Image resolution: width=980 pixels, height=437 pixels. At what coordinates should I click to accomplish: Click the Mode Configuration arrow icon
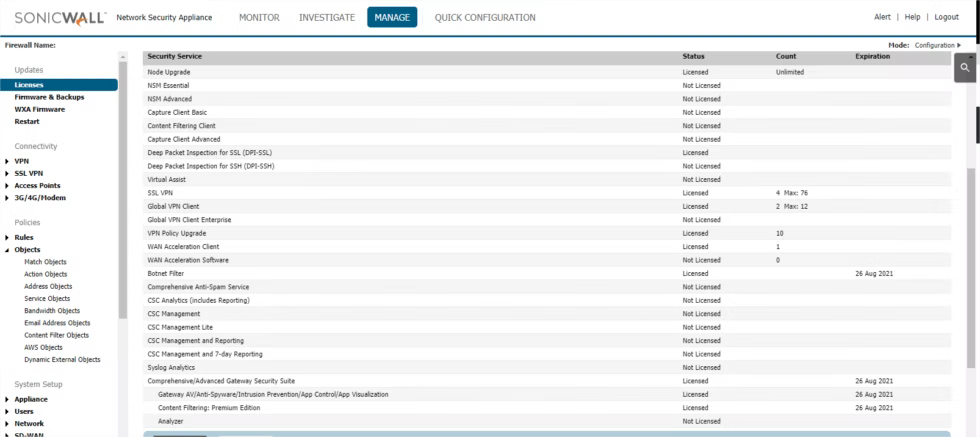(x=959, y=46)
